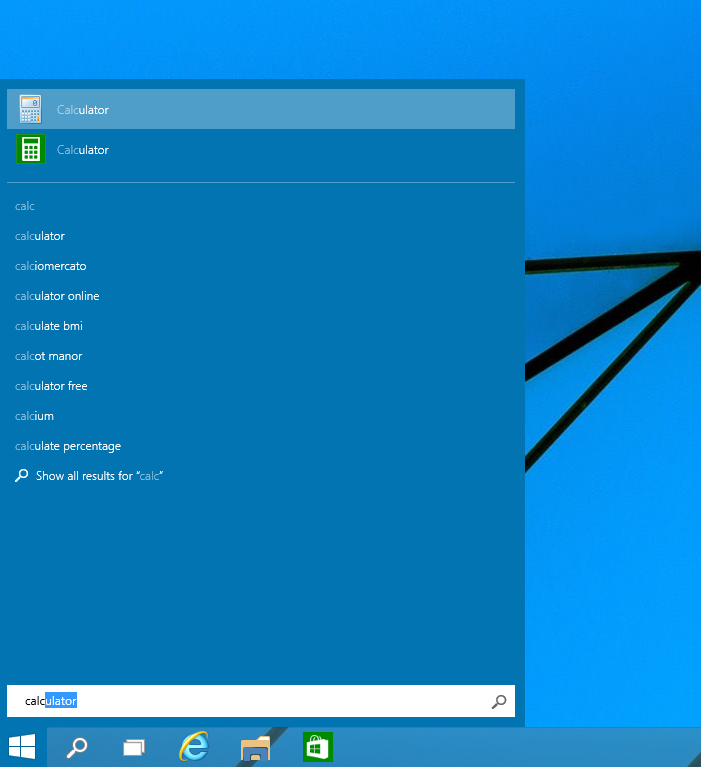The height and width of the screenshot is (767, 701).
Task: Choose the "calculate percentage" suggestion
Action: pos(68,446)
